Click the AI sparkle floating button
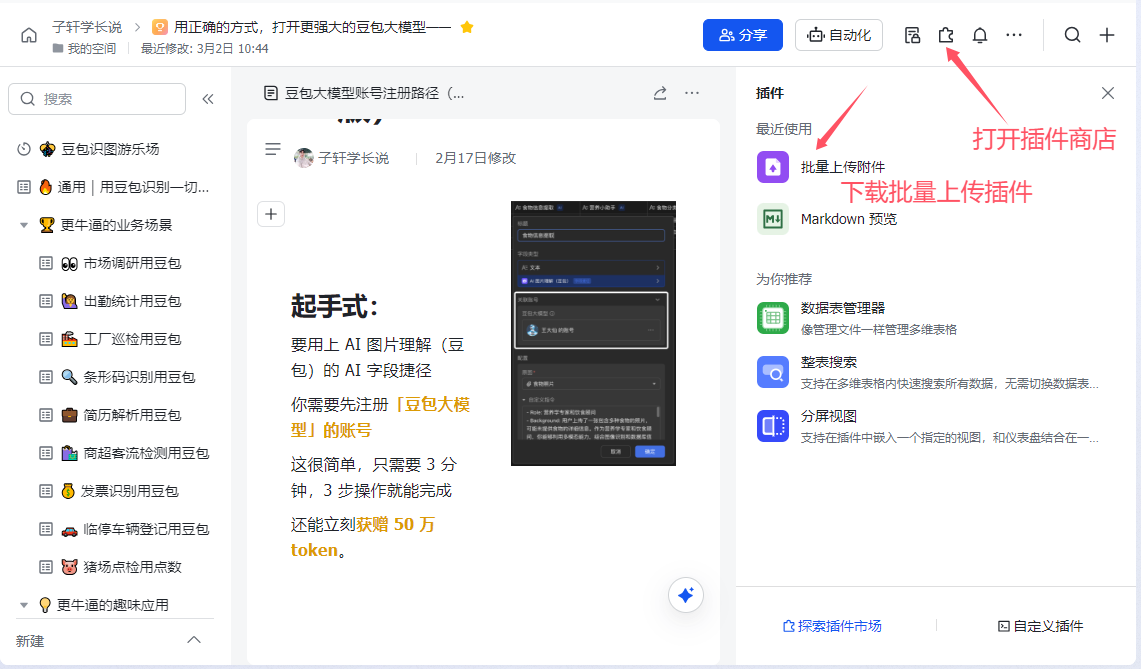Screen dimensions: 1141x669 tap(685, 595)
